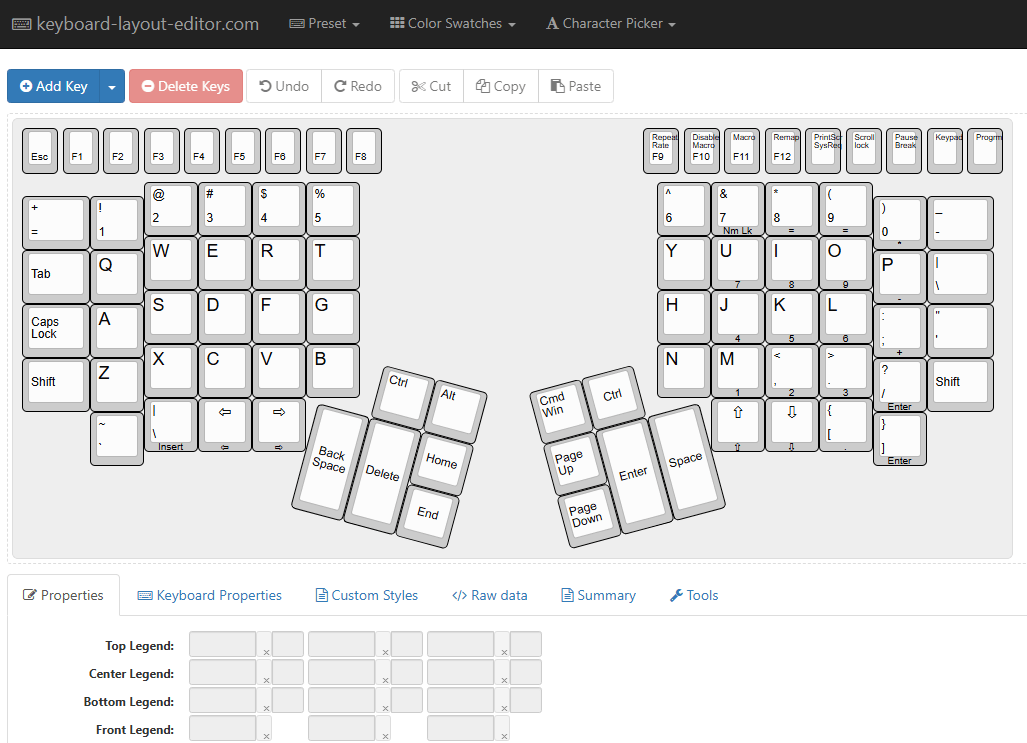Click the Copy toolbar button

[x=501, y=86]
